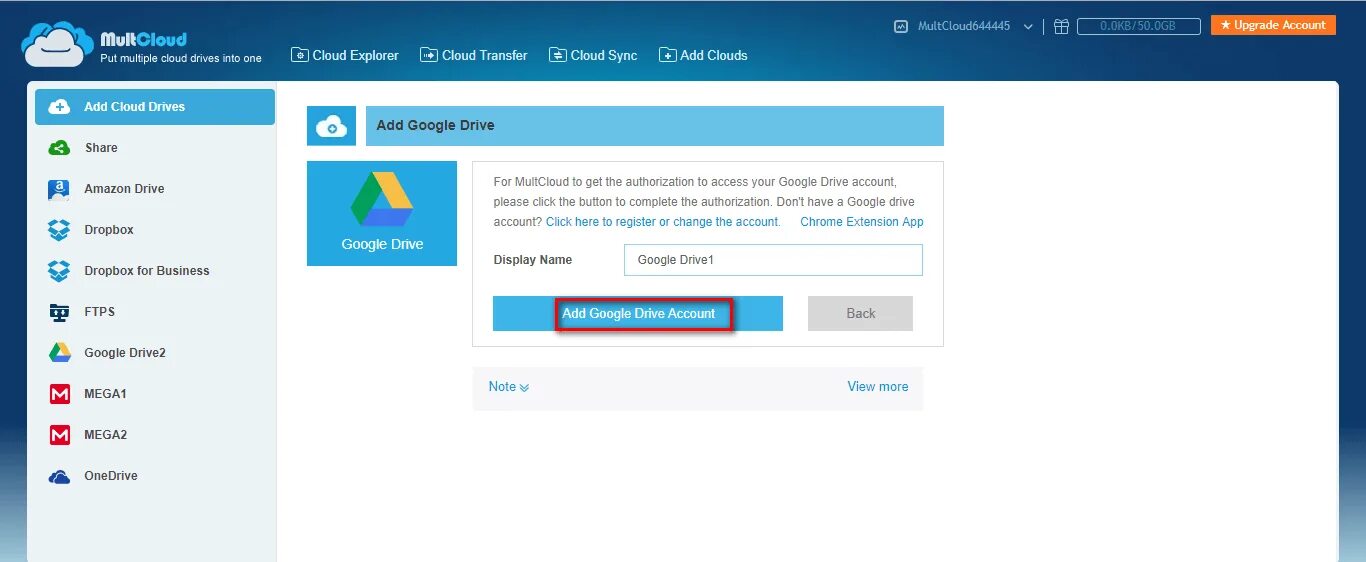Screen dimensions: 1366x562
Task: Click the 0.0KB/50.0GB storage usage bar
Action: click(1138, 27)
